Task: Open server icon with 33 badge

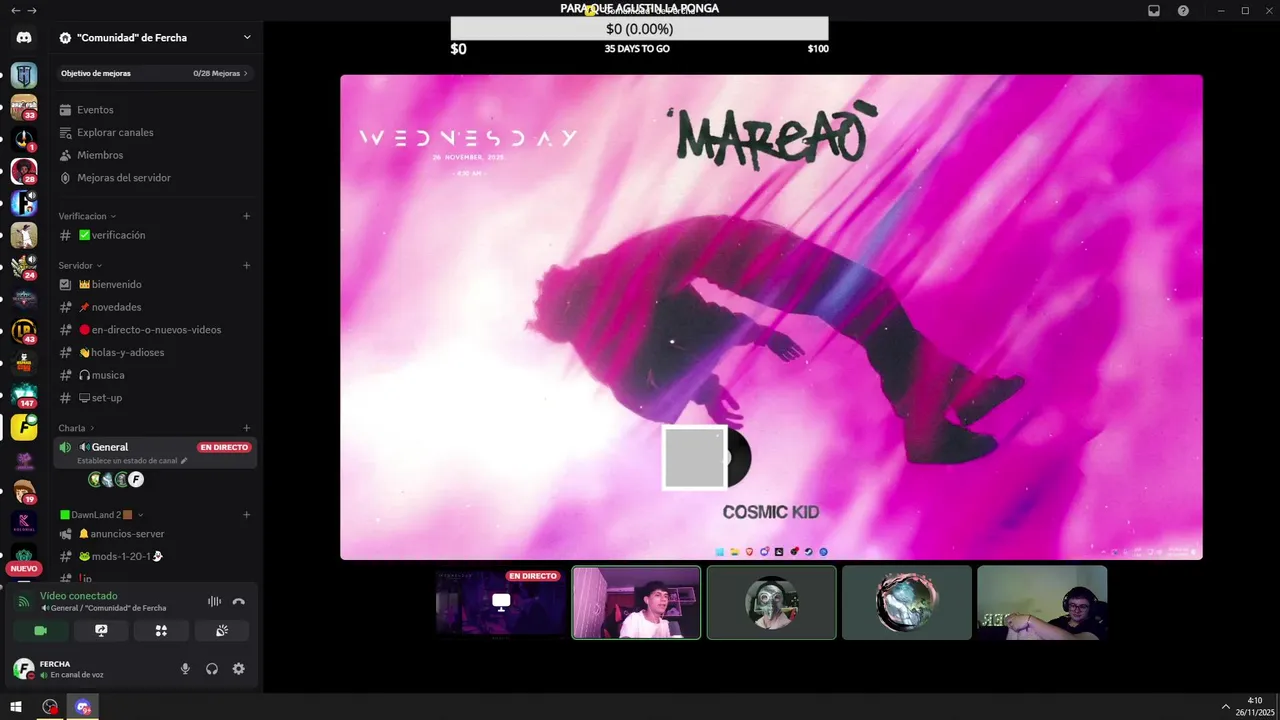Action: [x=24, y=107]
